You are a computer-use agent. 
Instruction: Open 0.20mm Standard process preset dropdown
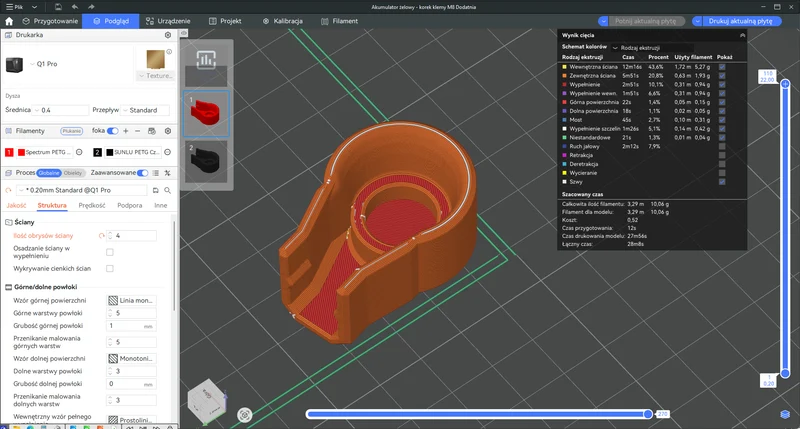82,190
